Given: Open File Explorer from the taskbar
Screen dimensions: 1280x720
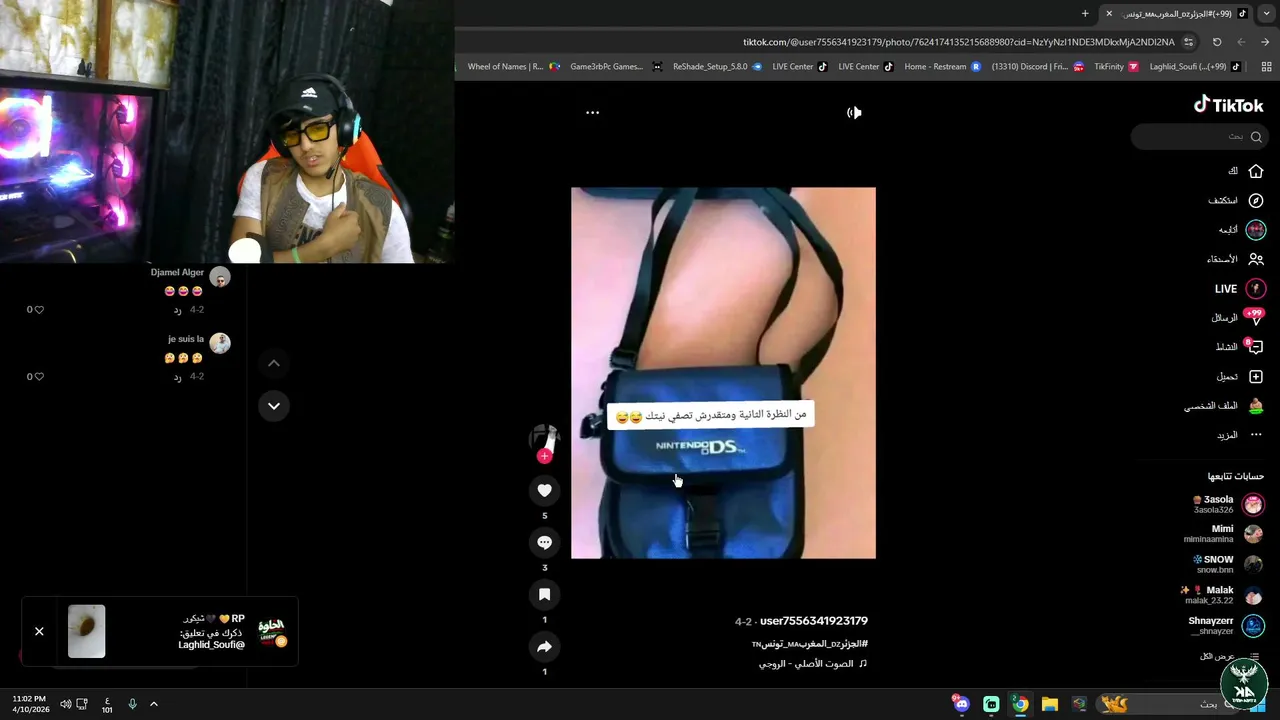Looking at the screenshot, I should [x=1049, y=704].
